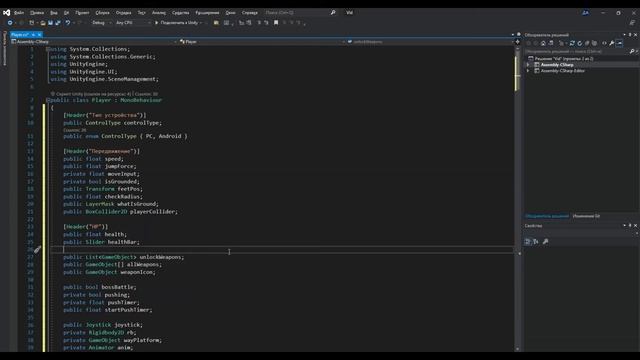Click the search box in title bar
Screen dimensions: 640x360
pyautogui.click(x=300, y=13)
